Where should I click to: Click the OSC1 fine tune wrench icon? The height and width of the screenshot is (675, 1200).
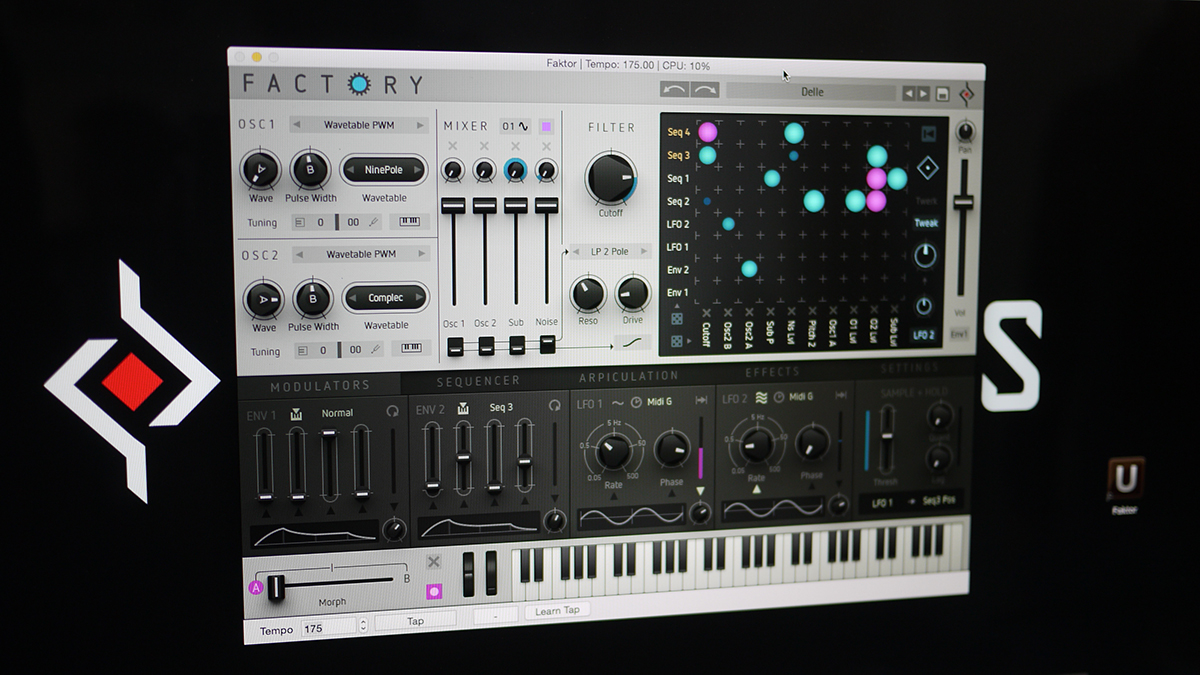[375, 222]
